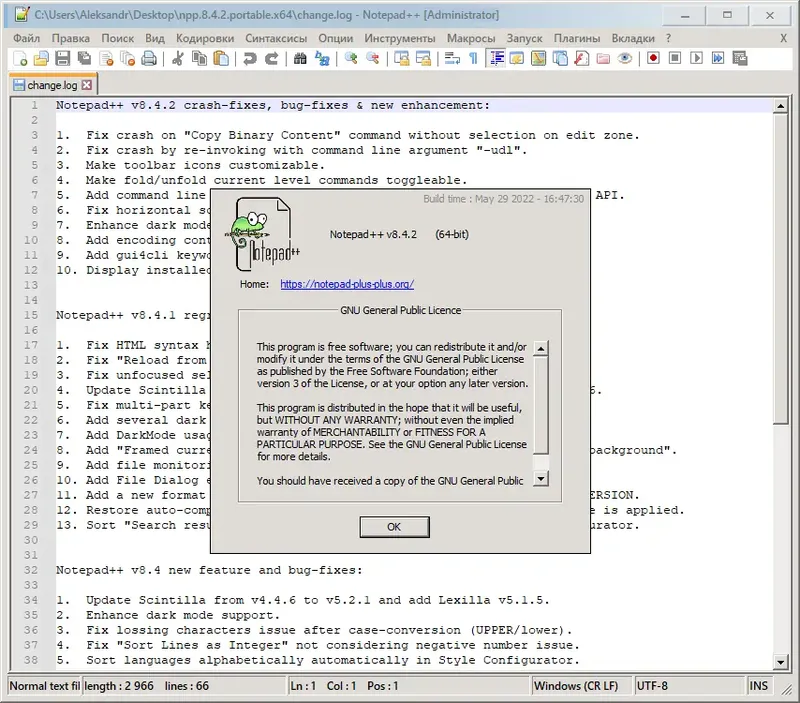The width and height of the screenshot is (800, 703).
Task: Open the Файл menu
Action: point(27,38)
